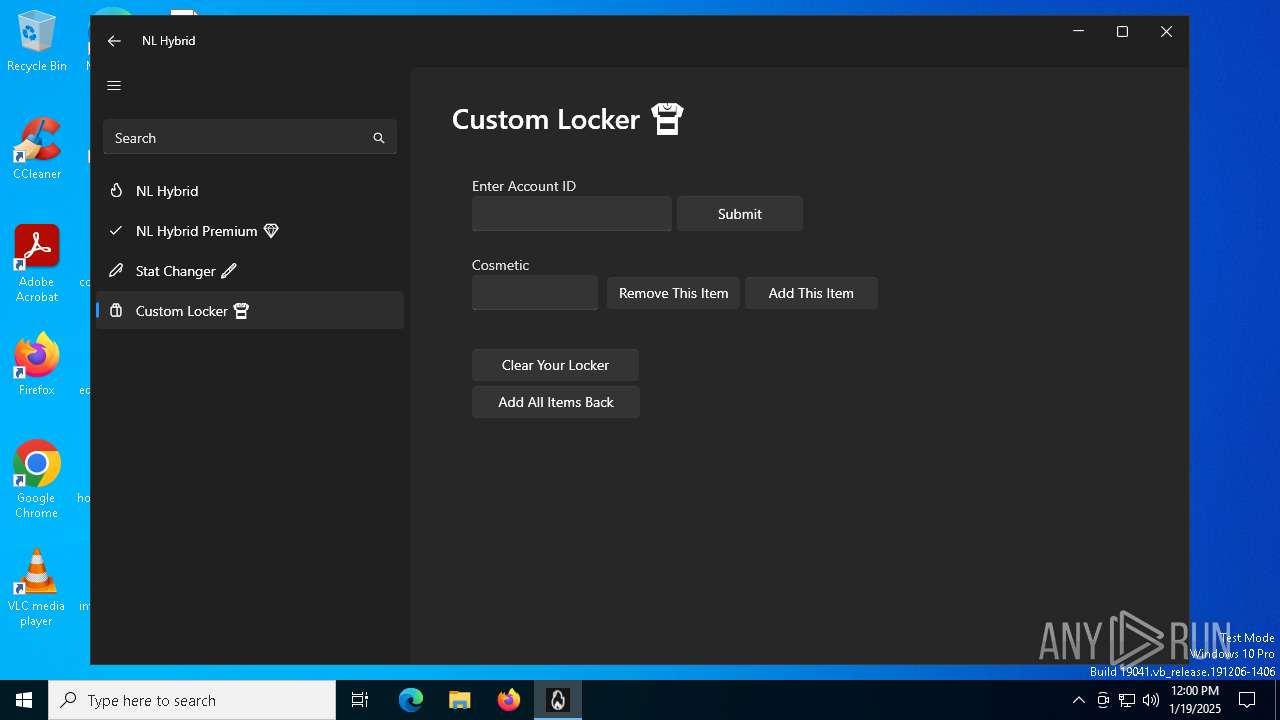The image size is (1280, 720).
Task: Open the Windows Start menu
Action: click(24, 700)
